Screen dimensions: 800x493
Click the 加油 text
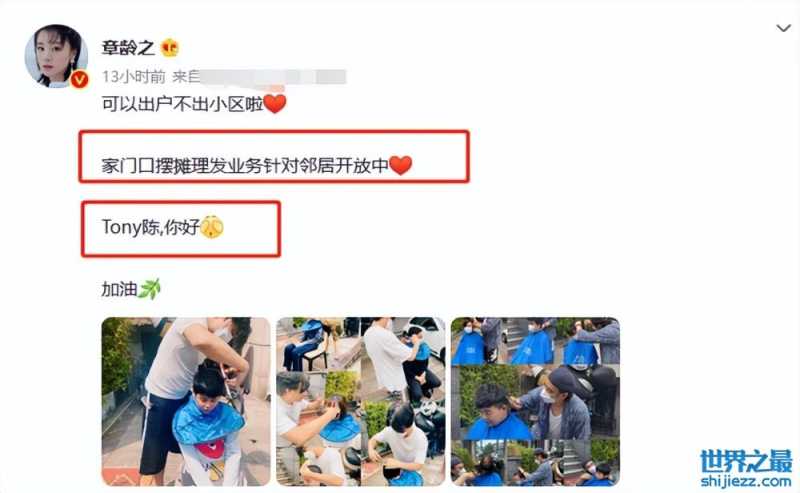119,289
